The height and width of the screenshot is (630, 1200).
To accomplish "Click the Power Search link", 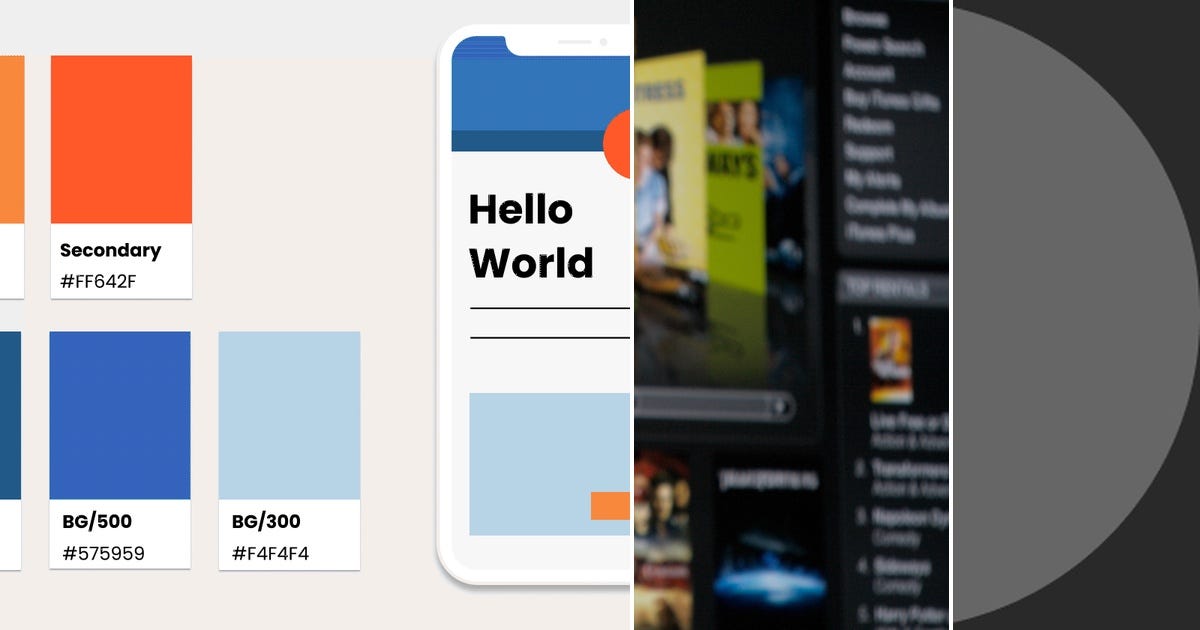I will pyautogui.click(x=885, y=48).
